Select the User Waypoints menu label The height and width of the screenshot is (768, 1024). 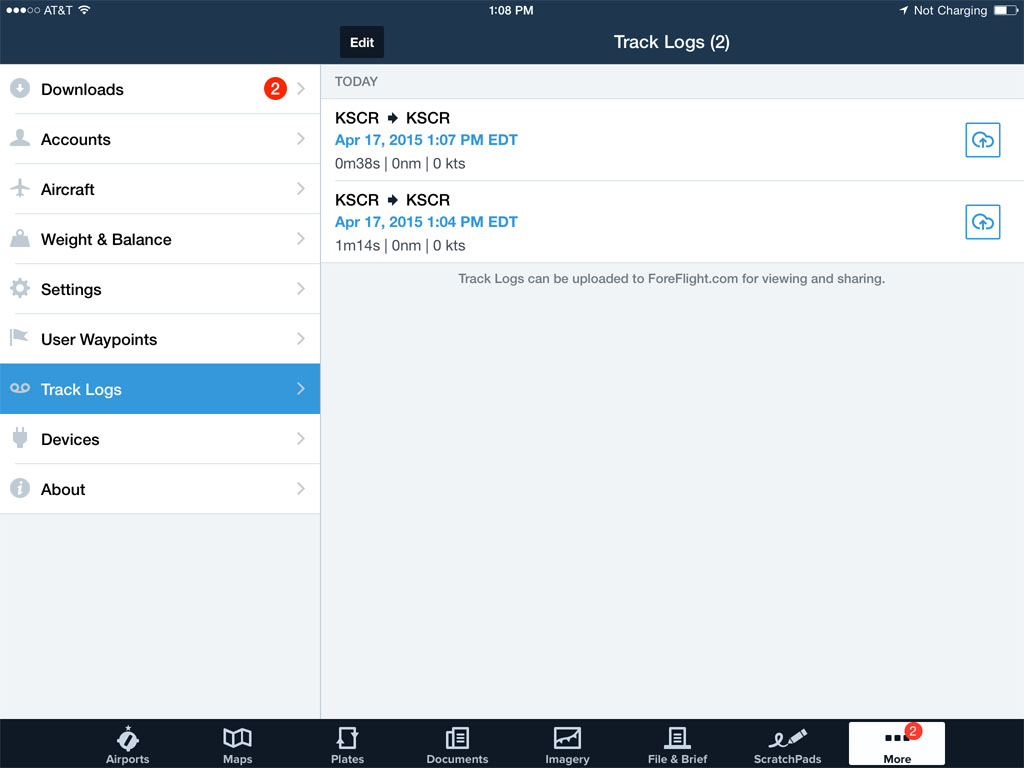click(x=99, y=340)
